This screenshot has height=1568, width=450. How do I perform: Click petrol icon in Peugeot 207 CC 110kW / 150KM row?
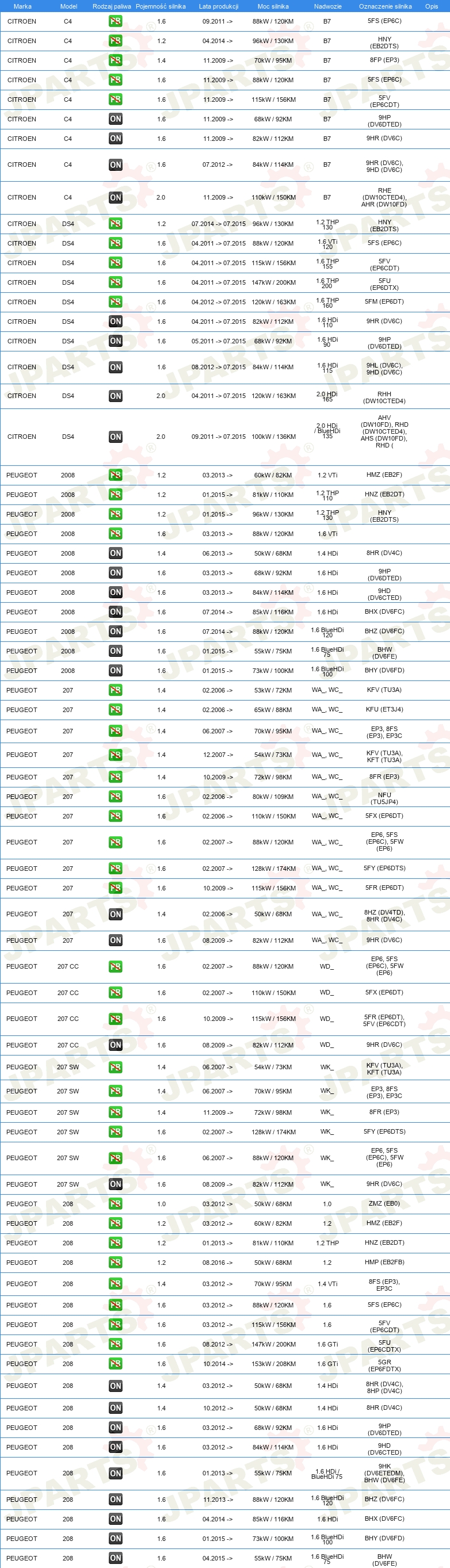coord(115,993)
